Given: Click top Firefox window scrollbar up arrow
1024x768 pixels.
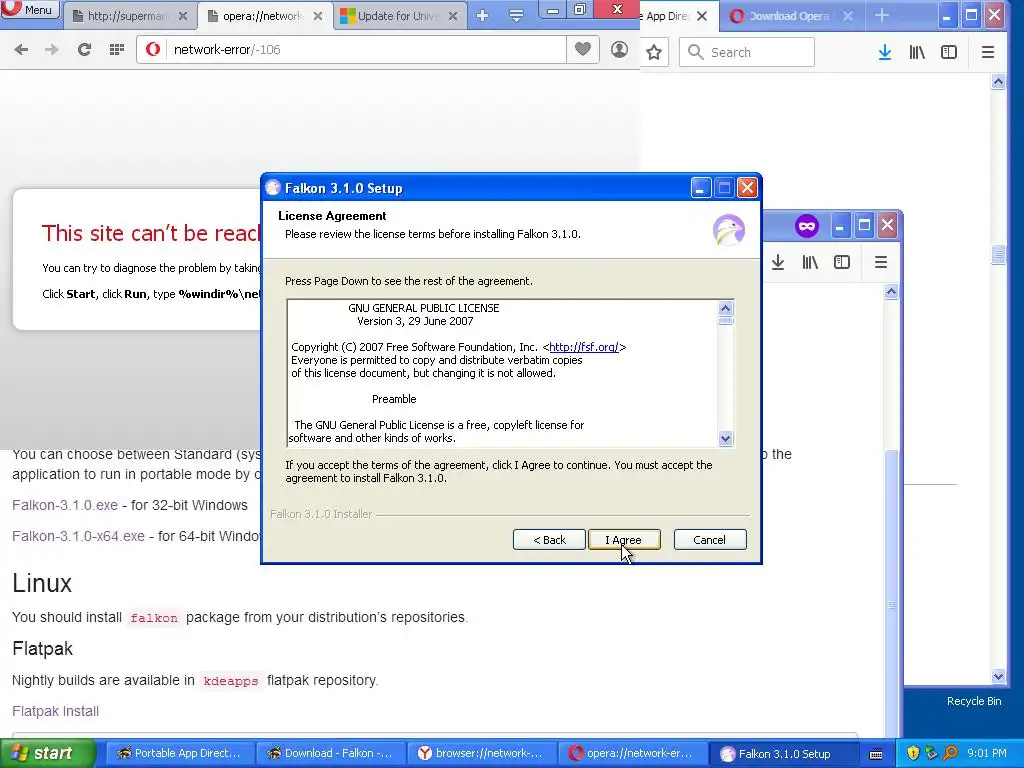Looking at the screenshot, I should [x=998, y=82].
